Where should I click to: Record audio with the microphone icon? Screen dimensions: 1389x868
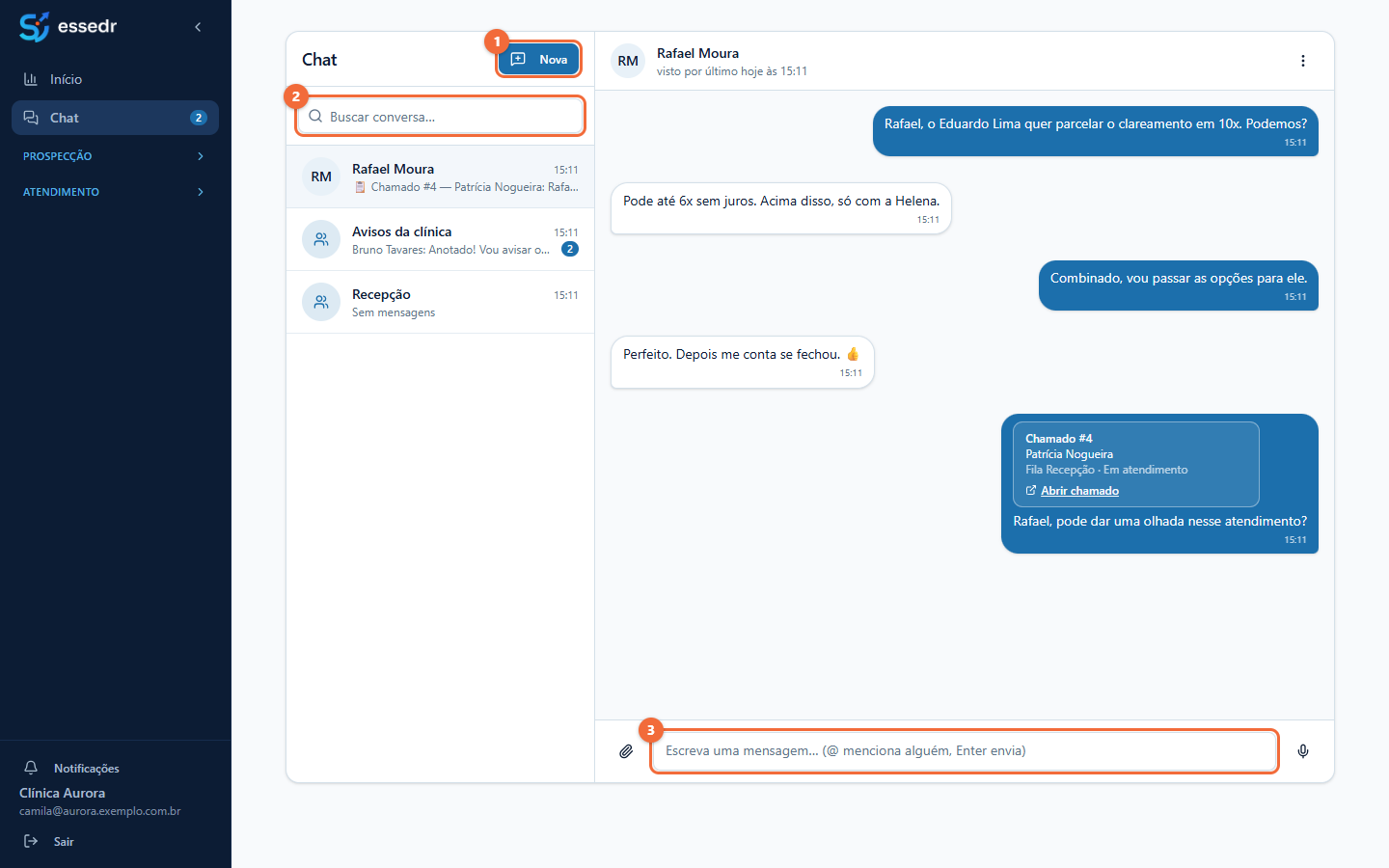(1303, 751)
